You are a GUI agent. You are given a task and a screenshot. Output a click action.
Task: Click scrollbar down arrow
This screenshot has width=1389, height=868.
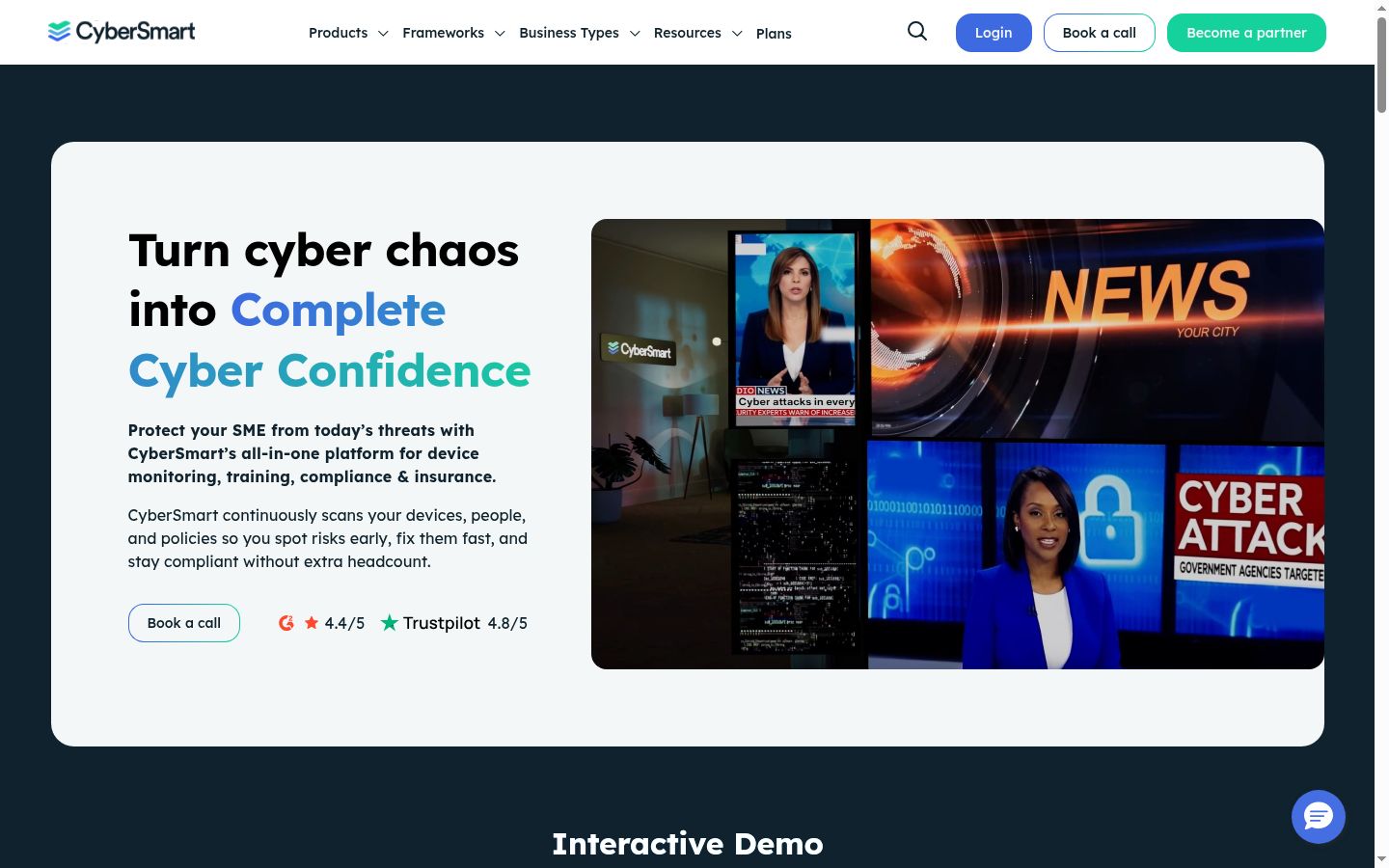tap(1381, 858)
